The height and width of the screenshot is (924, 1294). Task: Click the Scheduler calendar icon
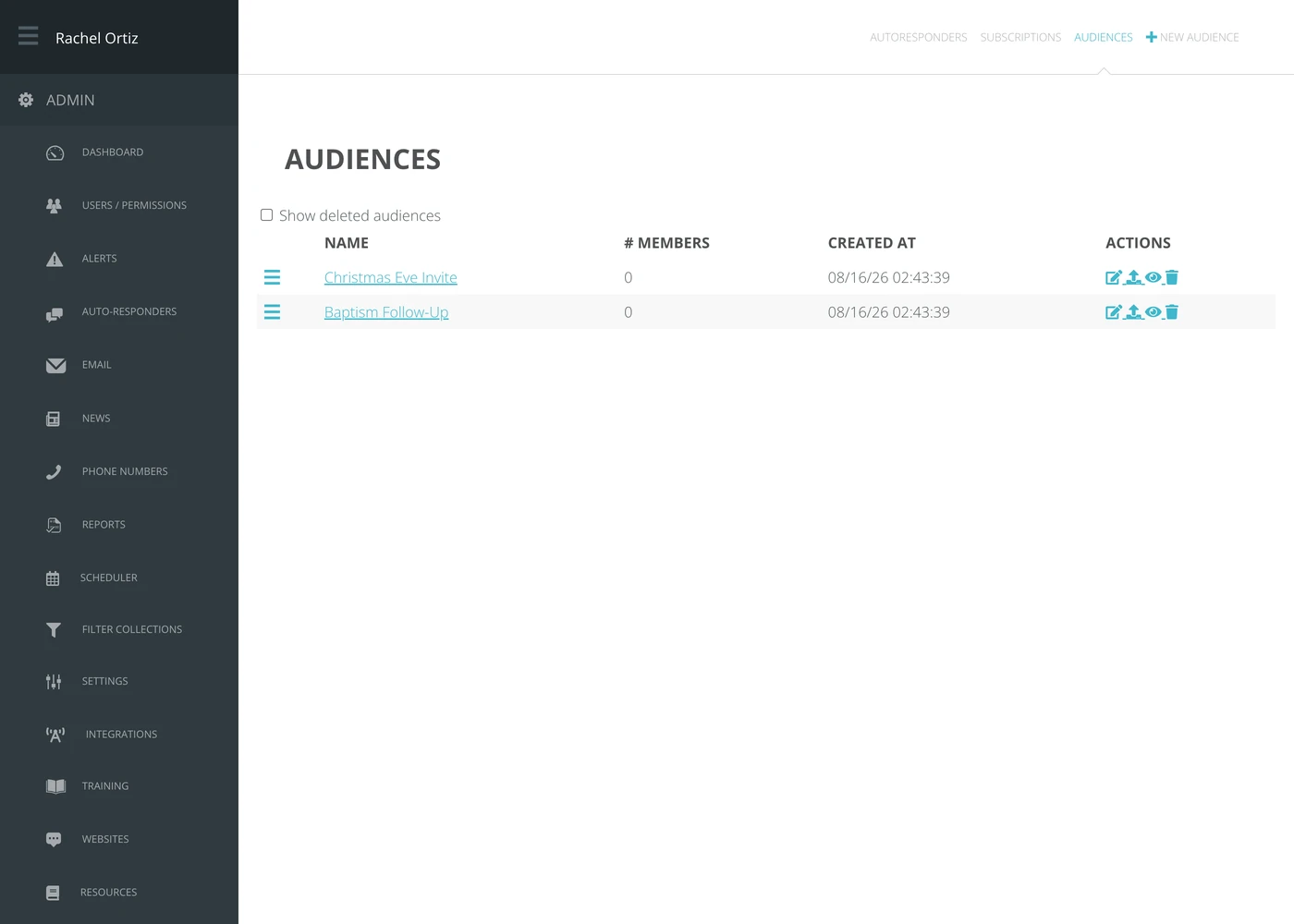53,578
